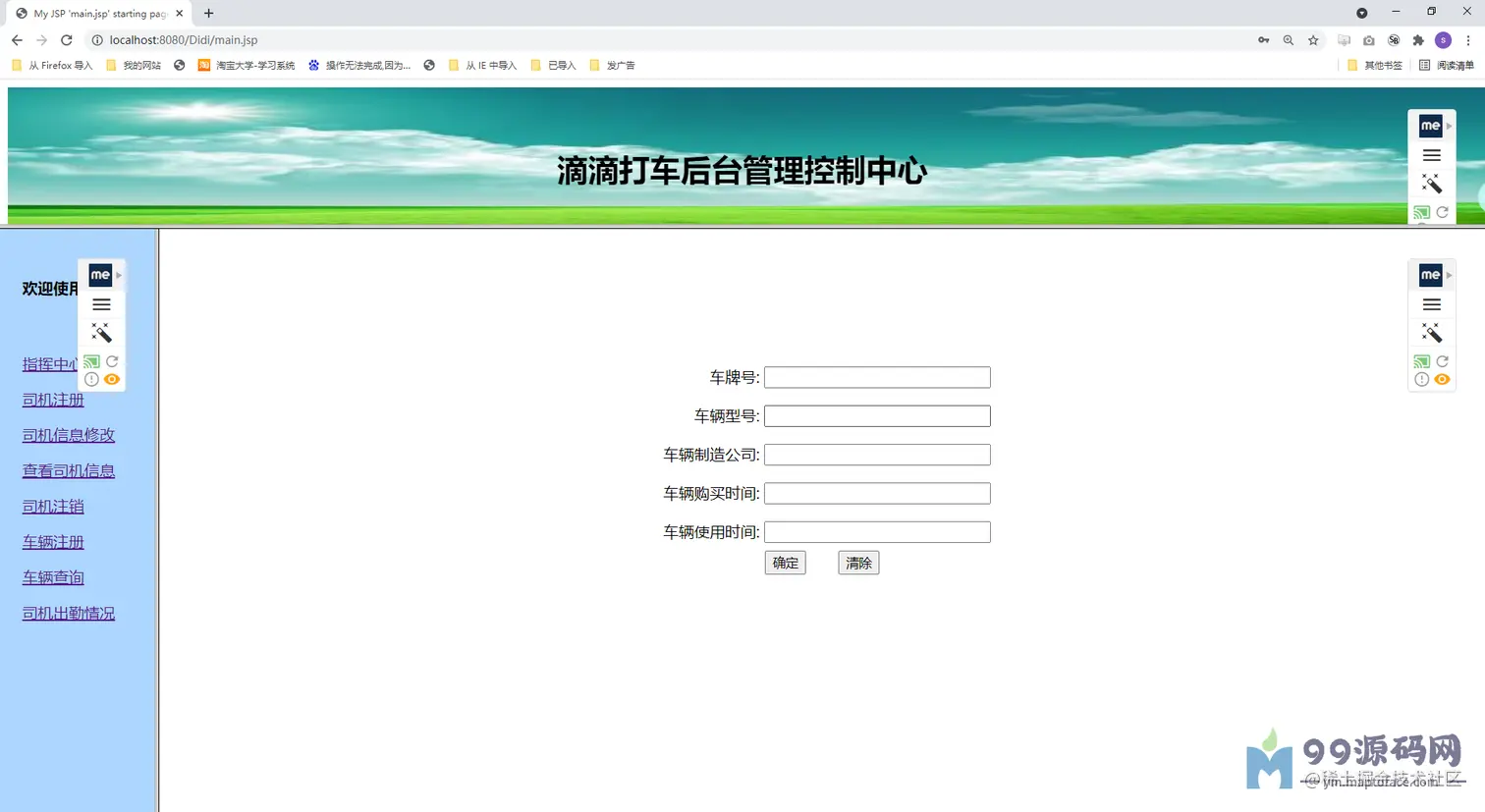The width and height of the screenshot is (1485, 812).
Task: Open a new browser tab
Action: 208,13
